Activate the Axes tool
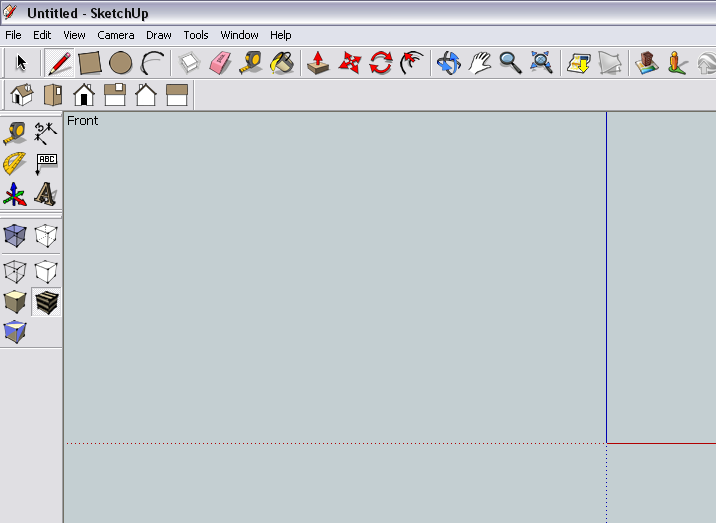This screenshot has height=523, width=716. tap(15, 194)
